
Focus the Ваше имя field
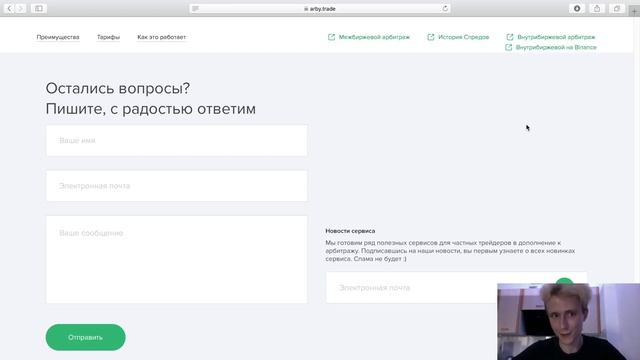pos(177,140)
